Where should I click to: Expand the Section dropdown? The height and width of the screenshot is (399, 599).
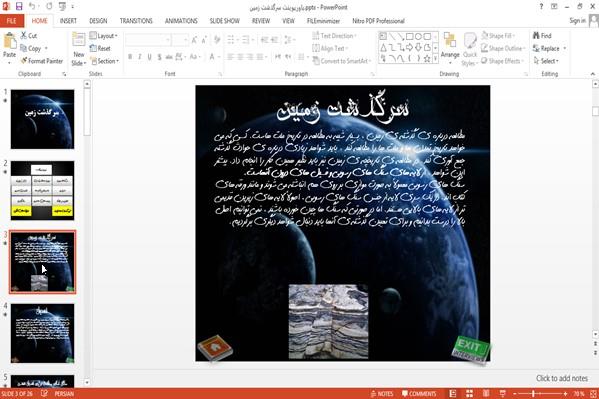point(104,61)
